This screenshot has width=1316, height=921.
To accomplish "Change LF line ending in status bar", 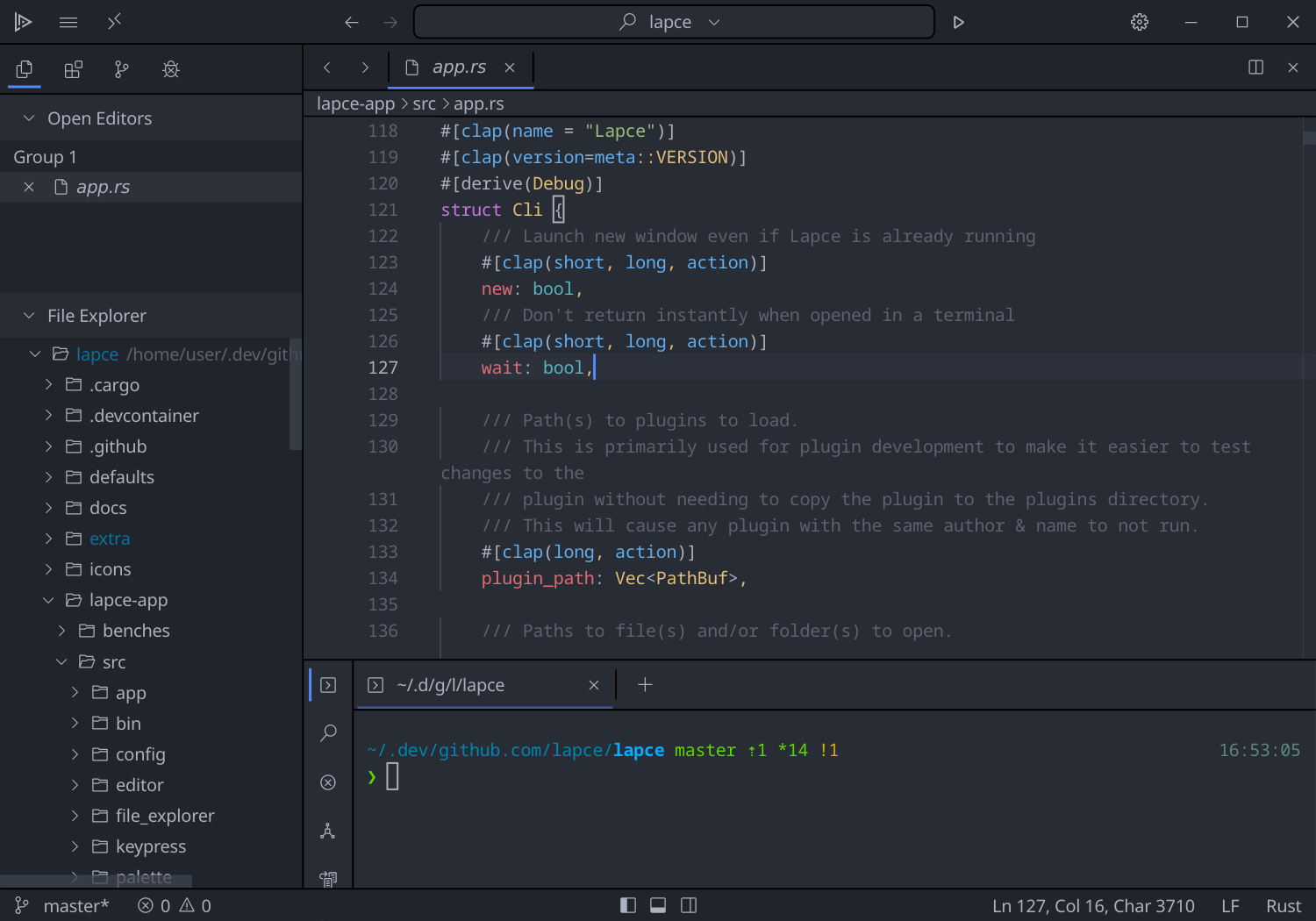I will pyautogui.click(x=1230, y=905).
